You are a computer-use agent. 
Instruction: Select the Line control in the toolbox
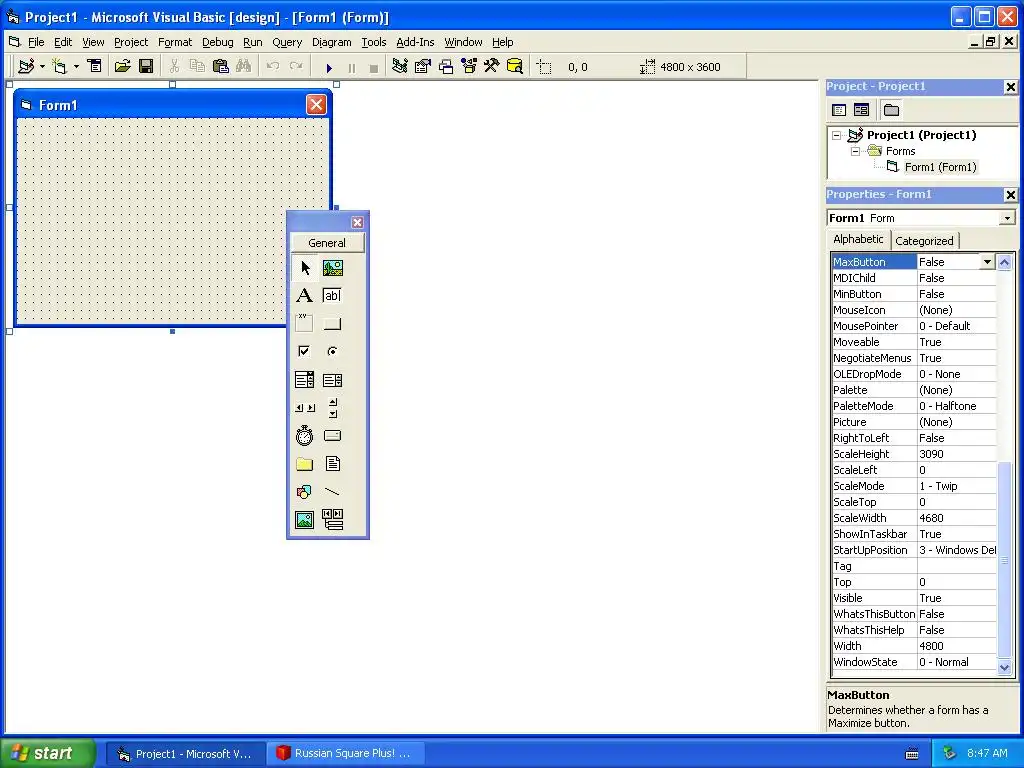click(x=332, y=492)
